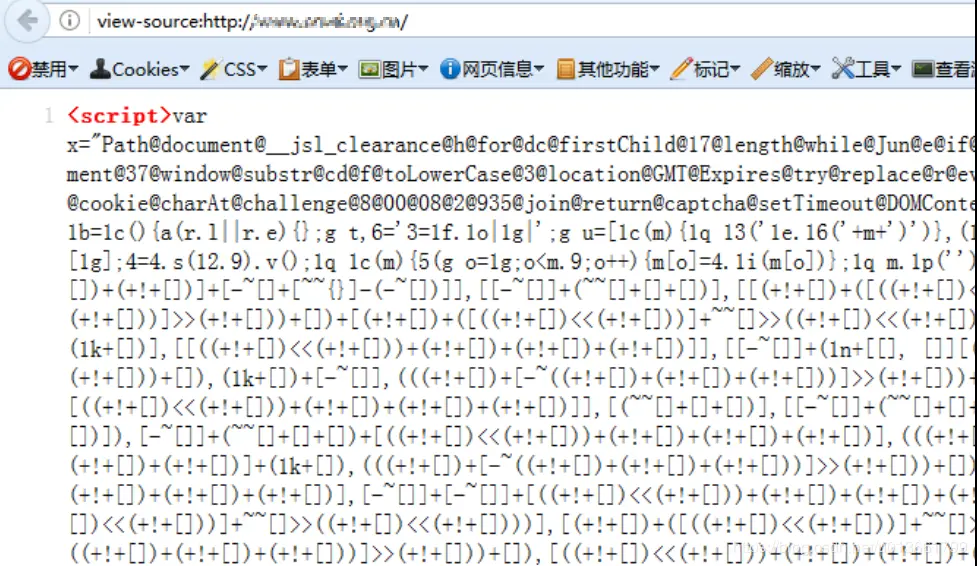Click the 工具 crossed tools icon
The width and height of the screenshot is (977, 566).
pos(842,69)
